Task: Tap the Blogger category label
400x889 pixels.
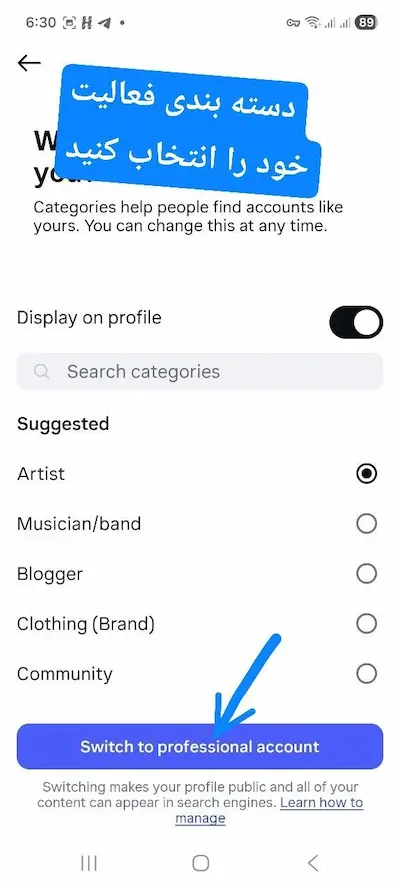Action: [x=50, y=574]
